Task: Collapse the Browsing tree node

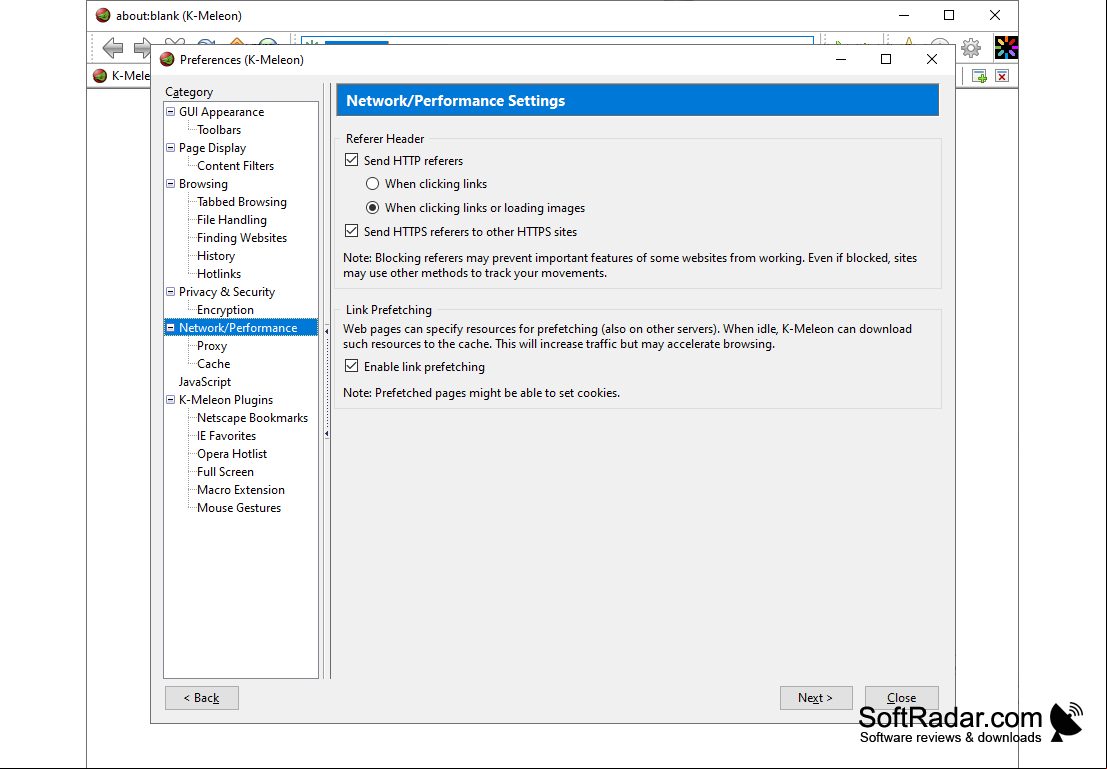Action: (170, 184)
